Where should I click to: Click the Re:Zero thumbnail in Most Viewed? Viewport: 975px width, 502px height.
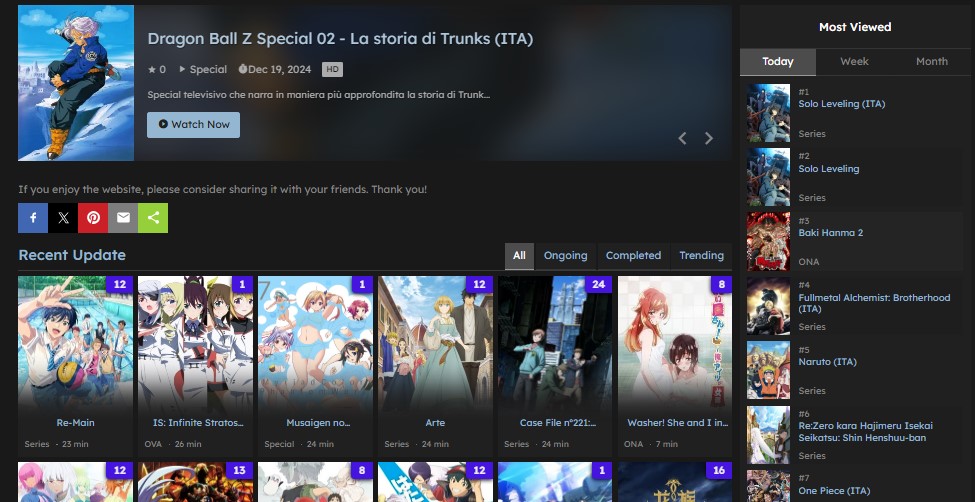[769, 435]
